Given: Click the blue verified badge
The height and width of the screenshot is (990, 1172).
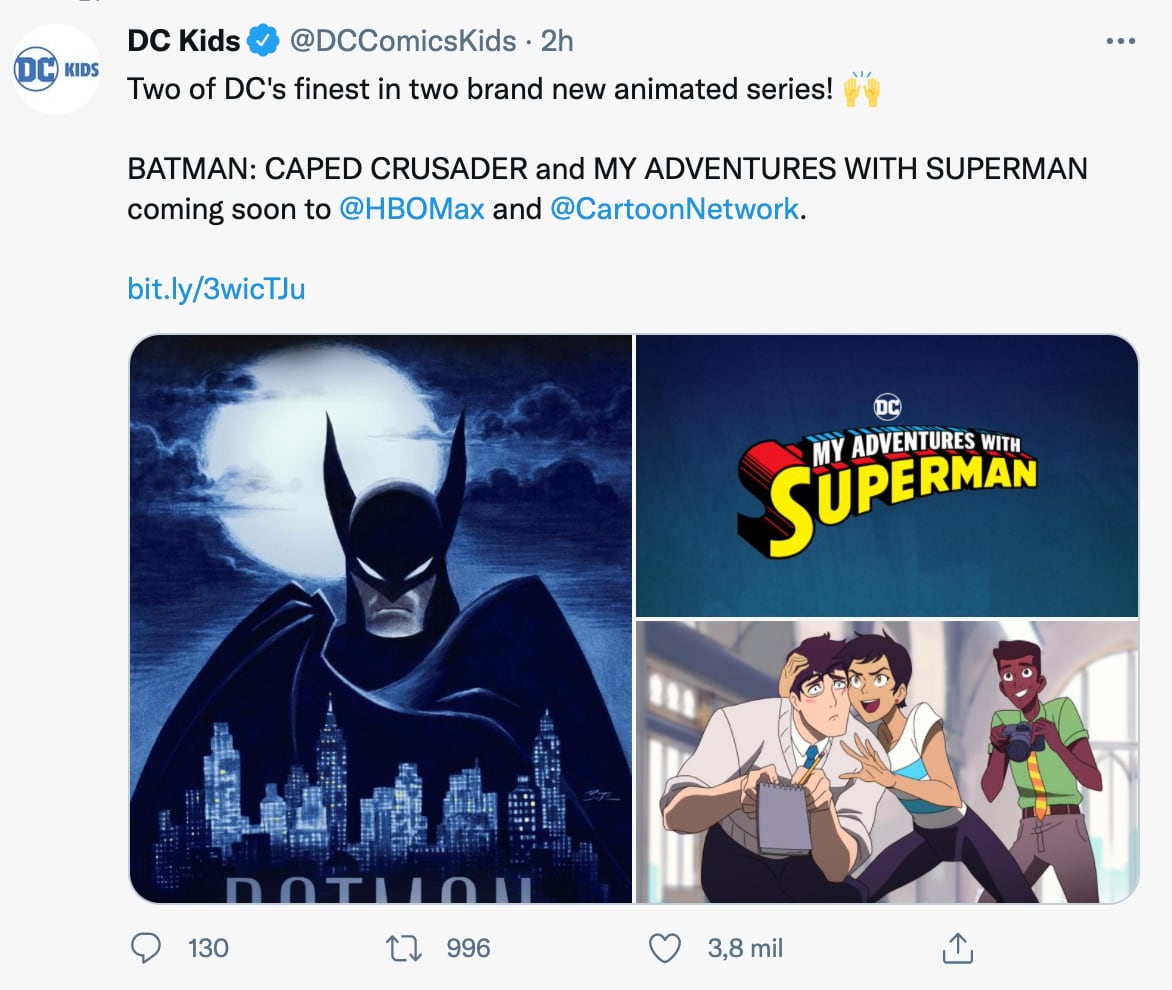Looking at the screenshot, I should pyautogui.click(x=264, y=41).
